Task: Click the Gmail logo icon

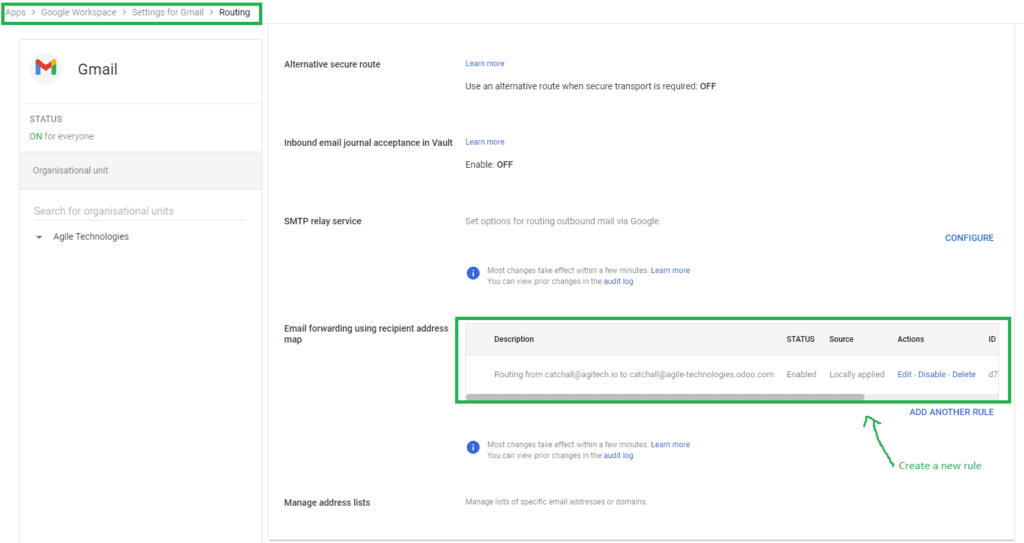Action: (46, 68)
